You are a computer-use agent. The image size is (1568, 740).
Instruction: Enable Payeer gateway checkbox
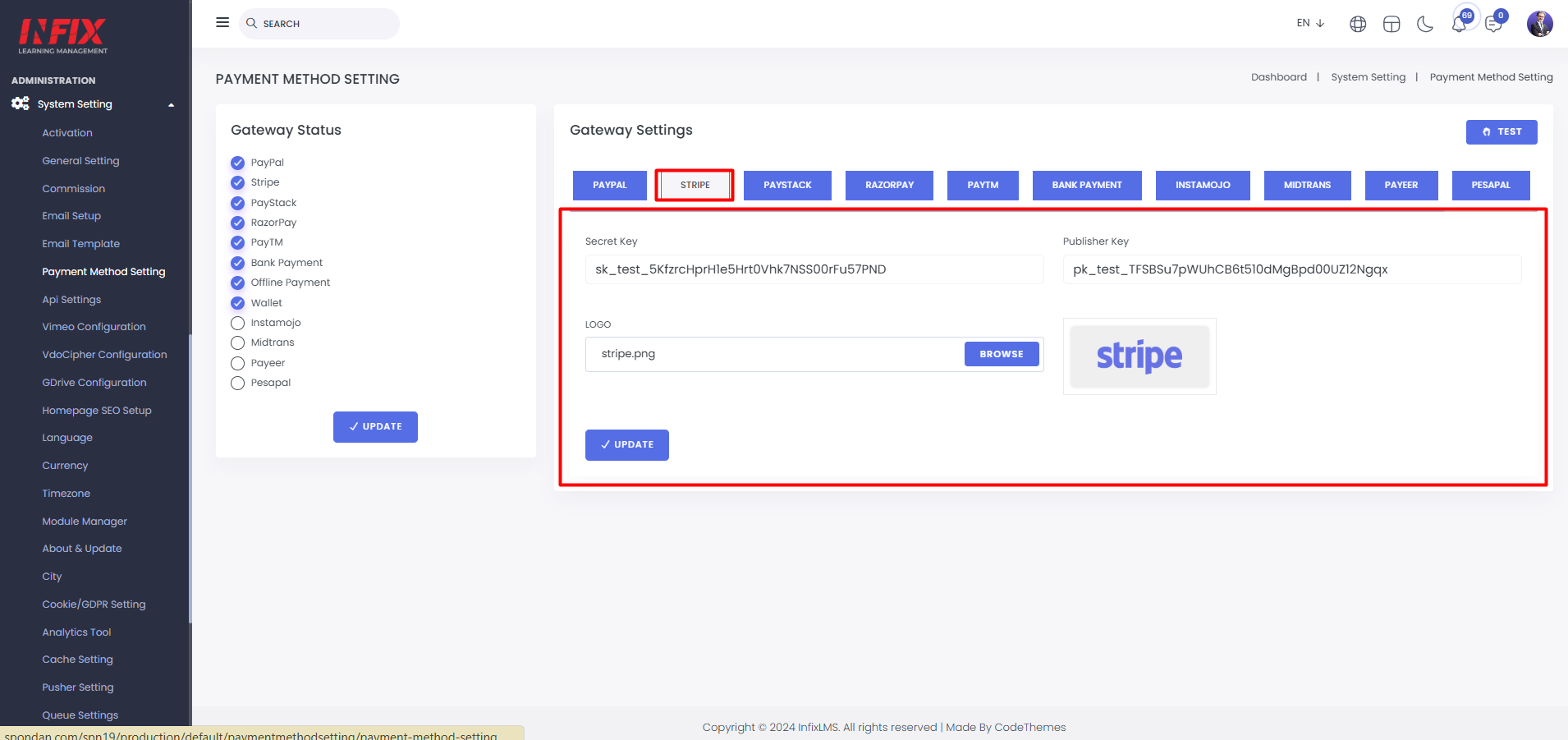pyautogui.click(x=237, y=363)
